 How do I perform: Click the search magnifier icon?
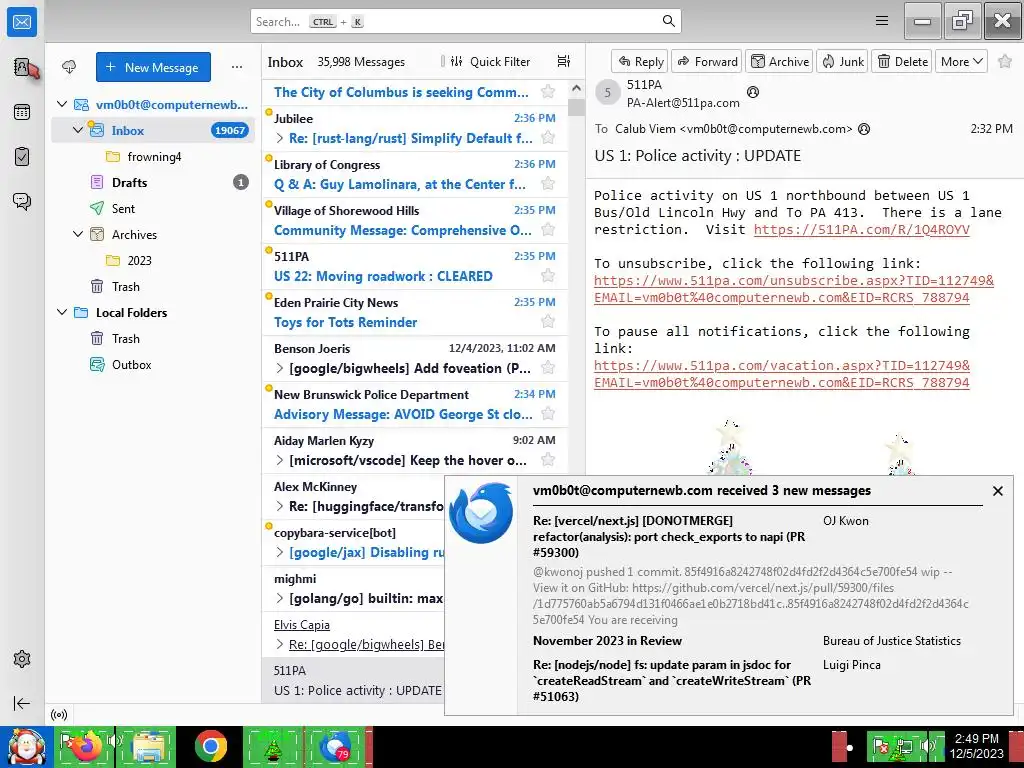coord(669,21)
